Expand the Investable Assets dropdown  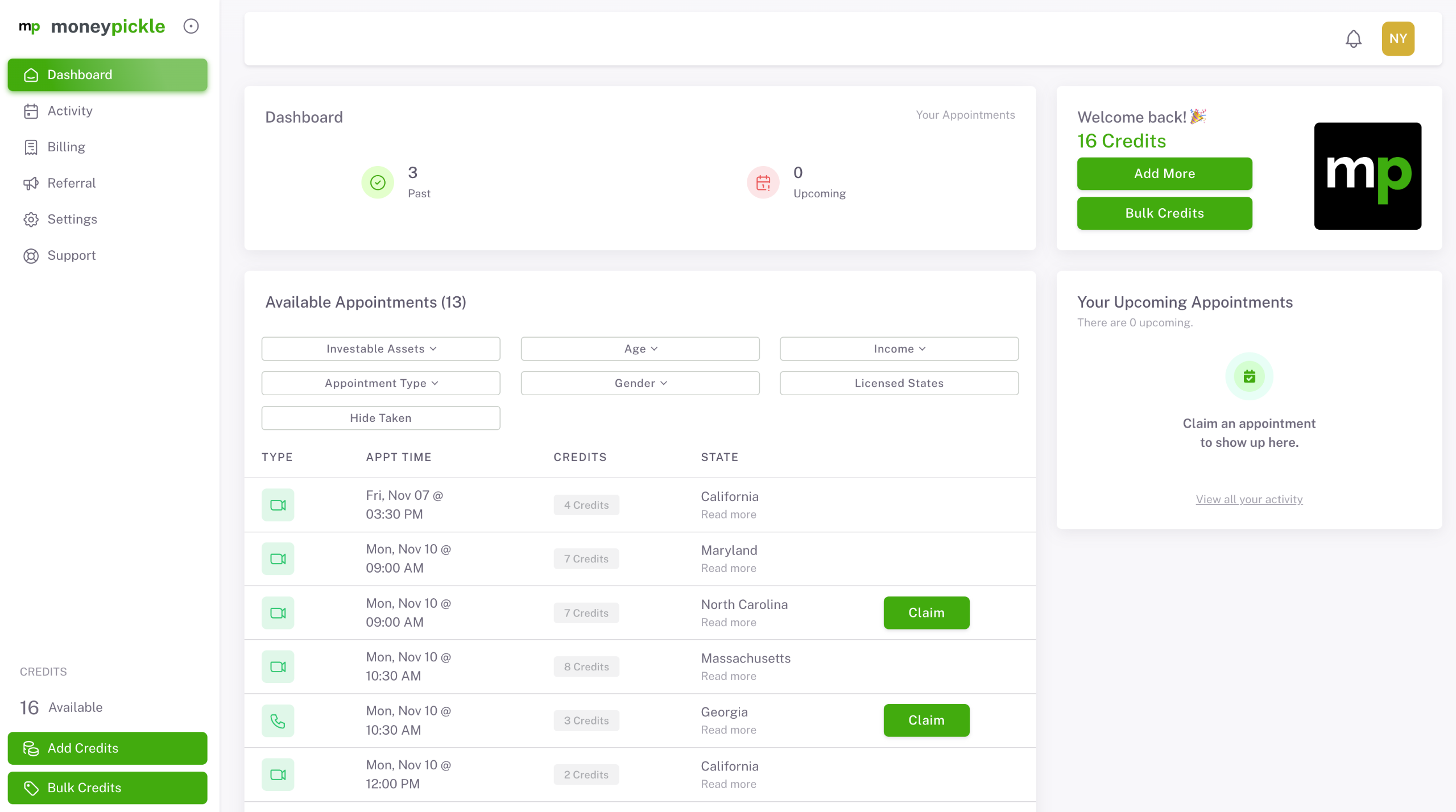pos(380,348)
